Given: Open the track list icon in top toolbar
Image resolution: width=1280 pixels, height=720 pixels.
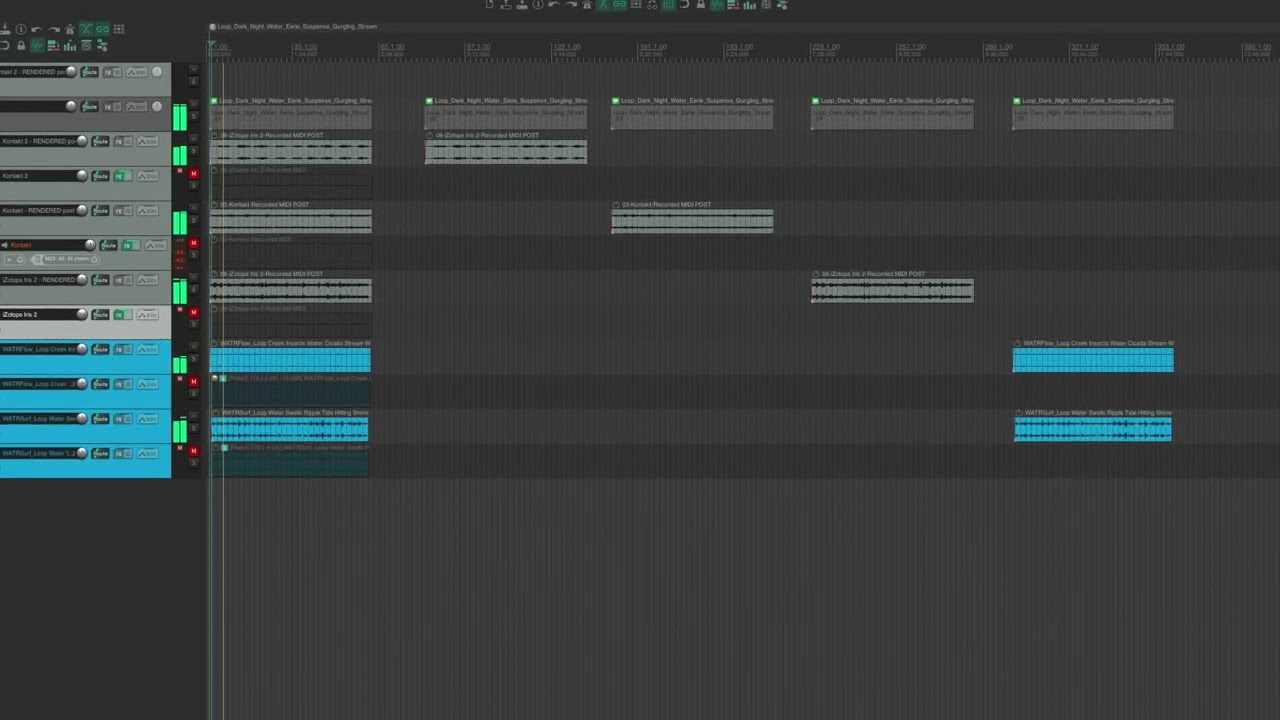Looking at the screenshot, I should (733, 5).
